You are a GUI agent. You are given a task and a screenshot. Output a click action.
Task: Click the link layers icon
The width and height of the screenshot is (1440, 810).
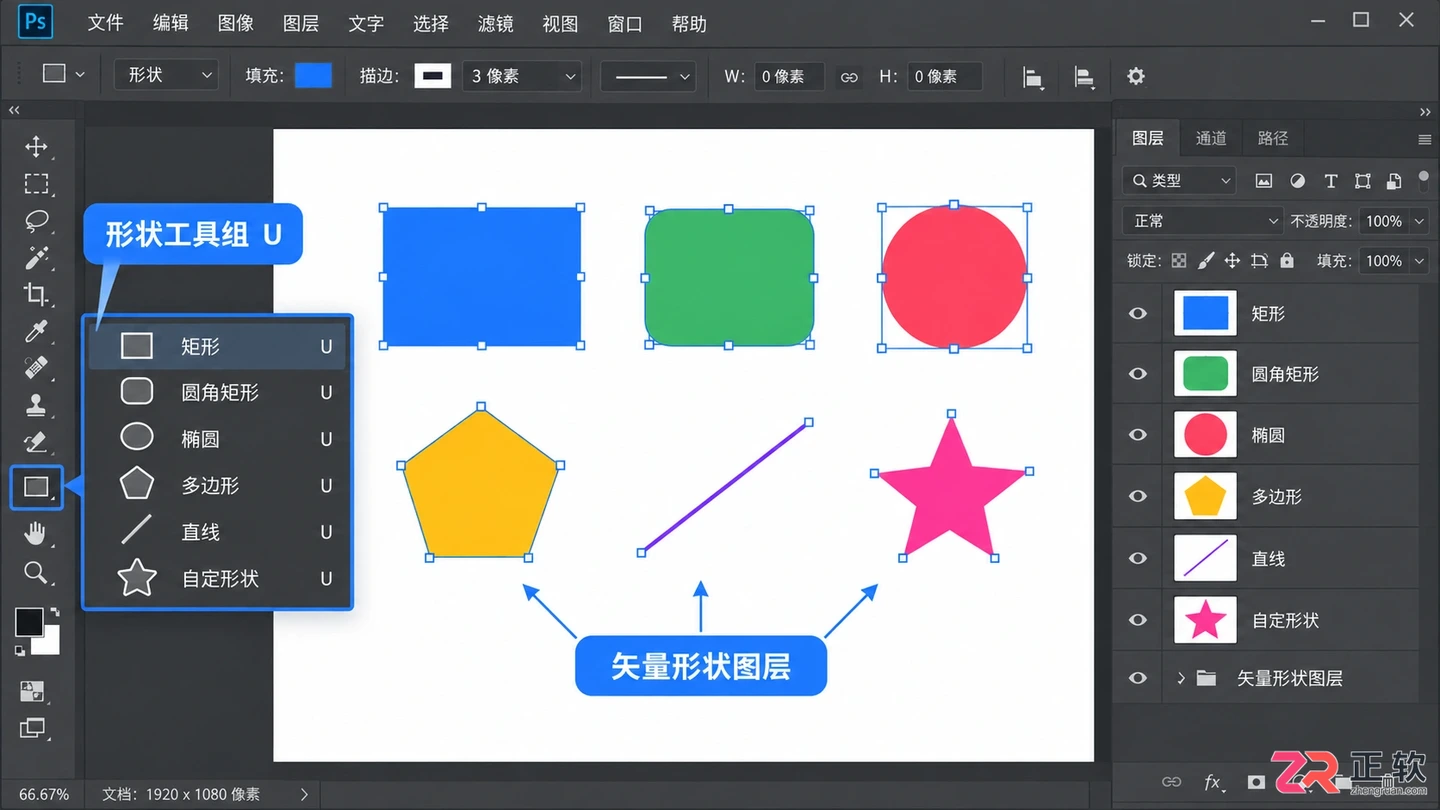coord(1171,782)
